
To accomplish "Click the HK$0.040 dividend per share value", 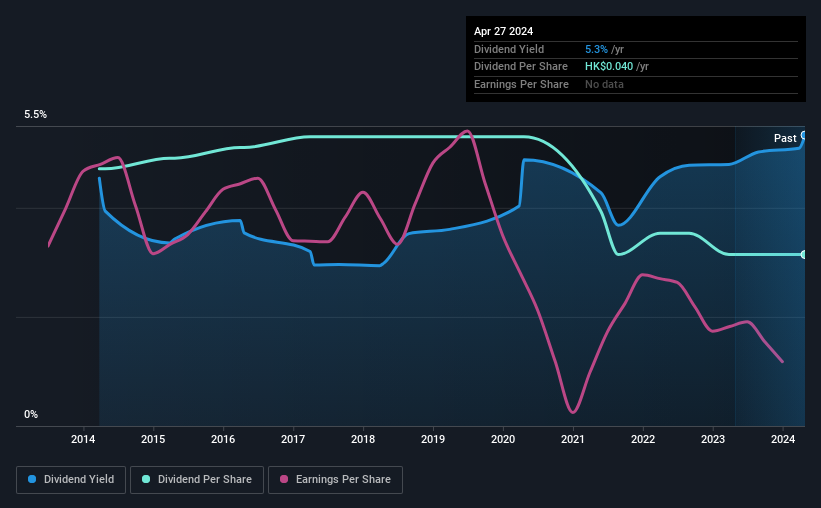I will coord(609,67).
